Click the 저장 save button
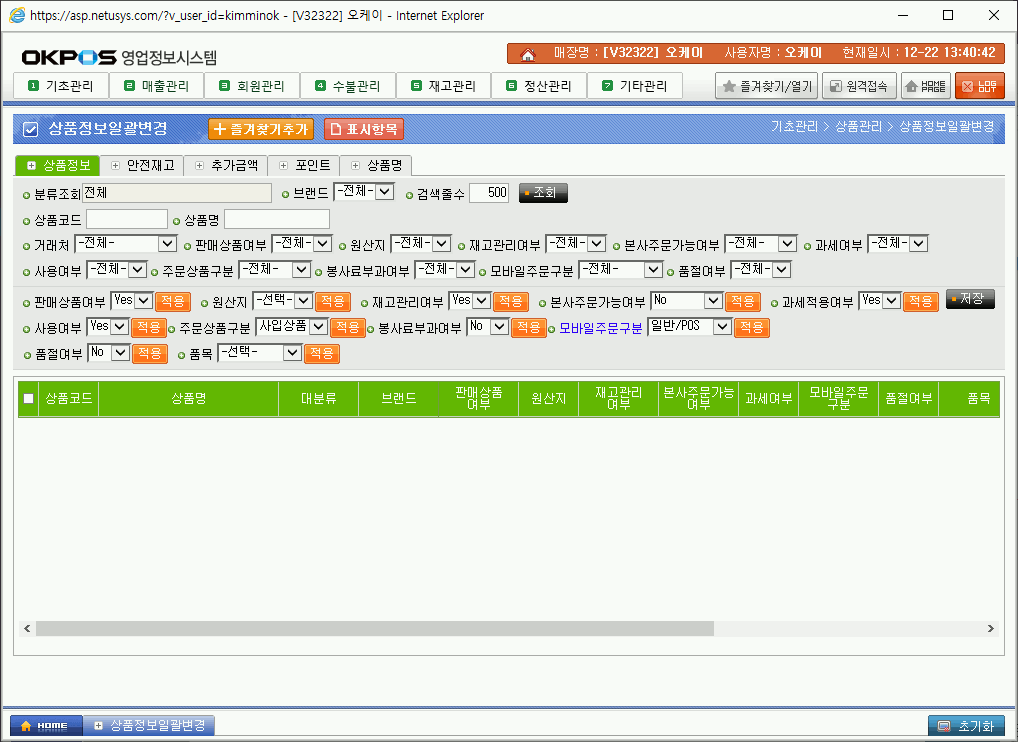1018x742 pixels. pyautogui.click(x=970, y=299)
